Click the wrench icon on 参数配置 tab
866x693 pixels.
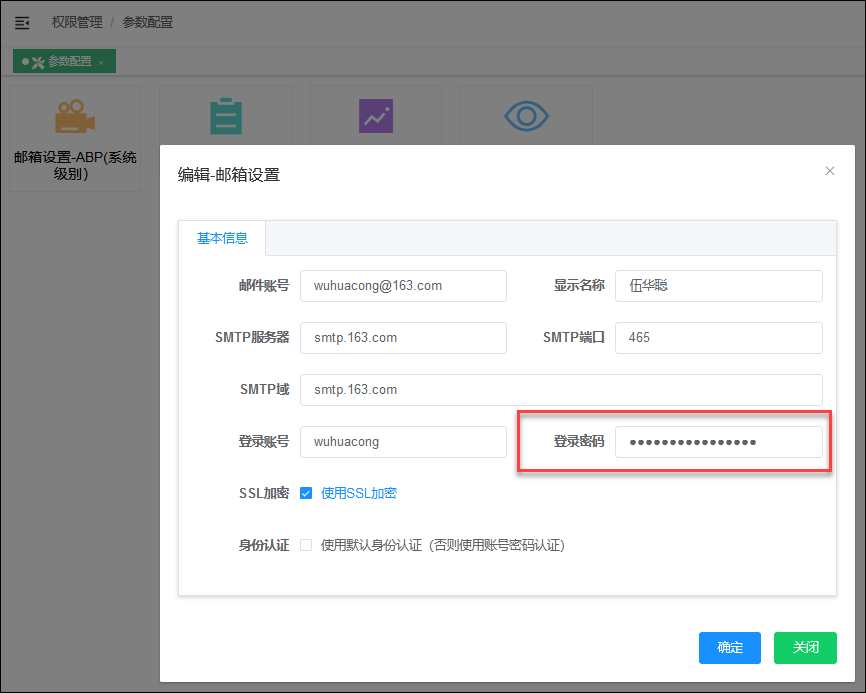point(38,62)
